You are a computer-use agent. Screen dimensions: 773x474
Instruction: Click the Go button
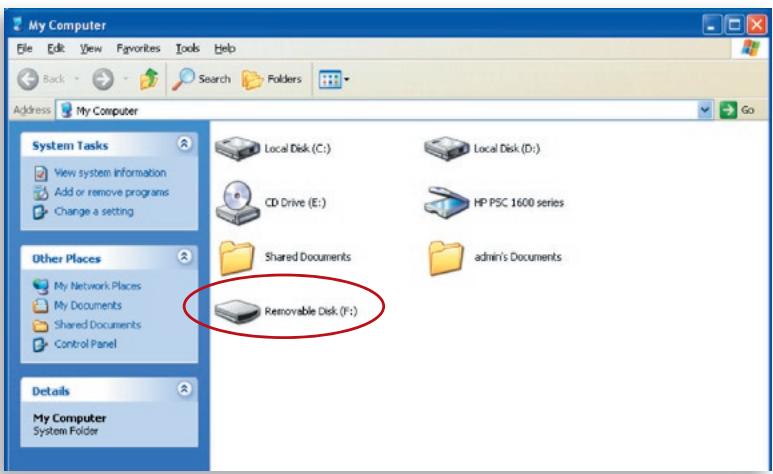pos(737,110)
